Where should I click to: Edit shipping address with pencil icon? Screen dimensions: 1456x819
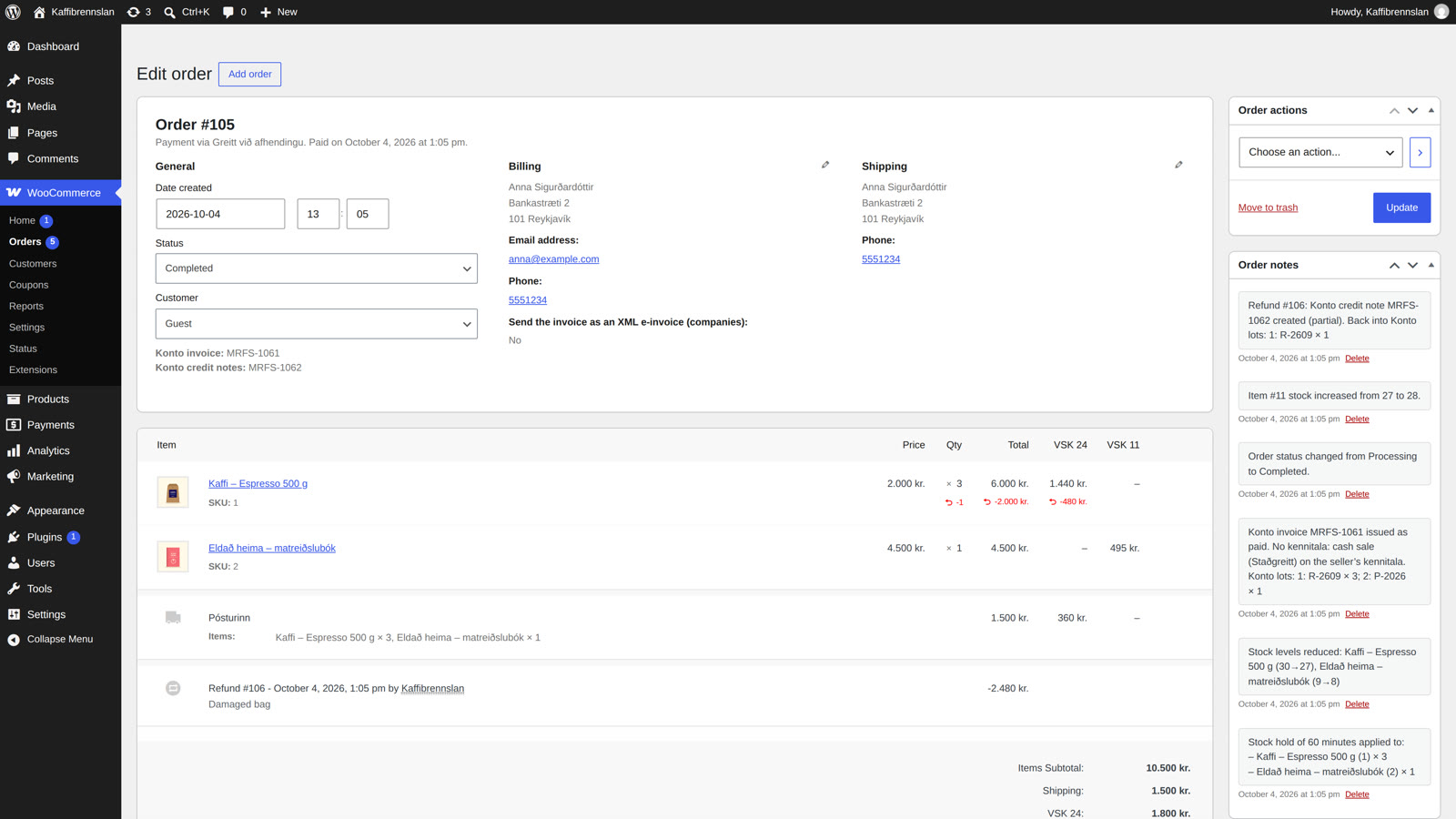coord(1178,165)
